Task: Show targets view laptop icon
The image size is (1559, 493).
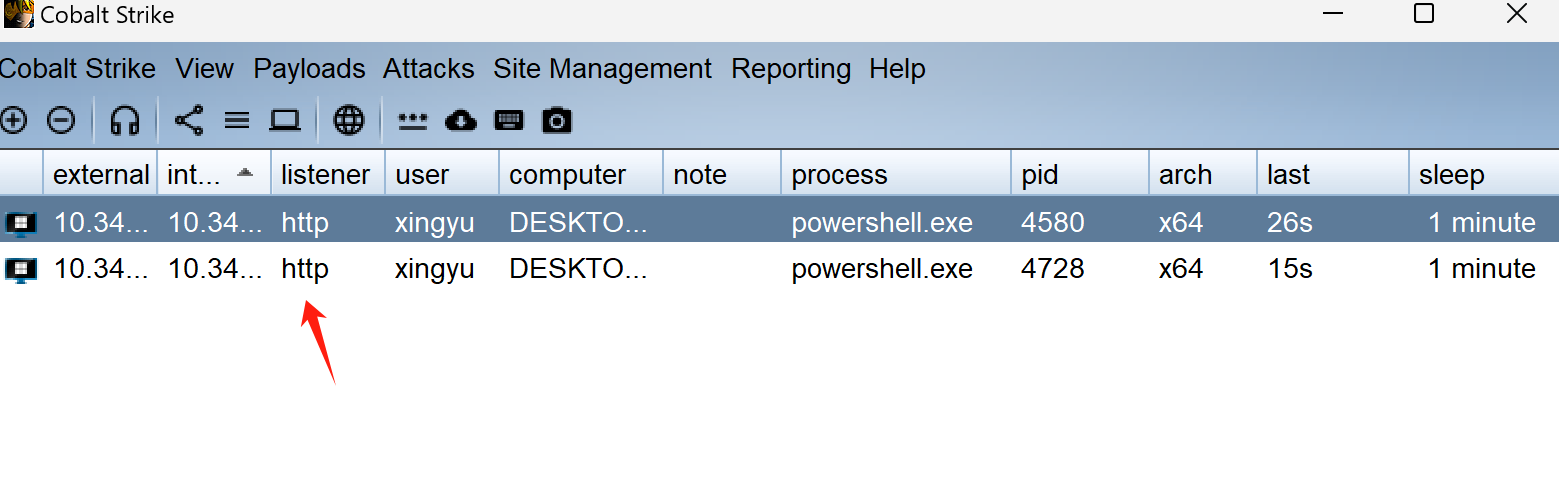Action: pyautogui.click(x=285, y=121)
